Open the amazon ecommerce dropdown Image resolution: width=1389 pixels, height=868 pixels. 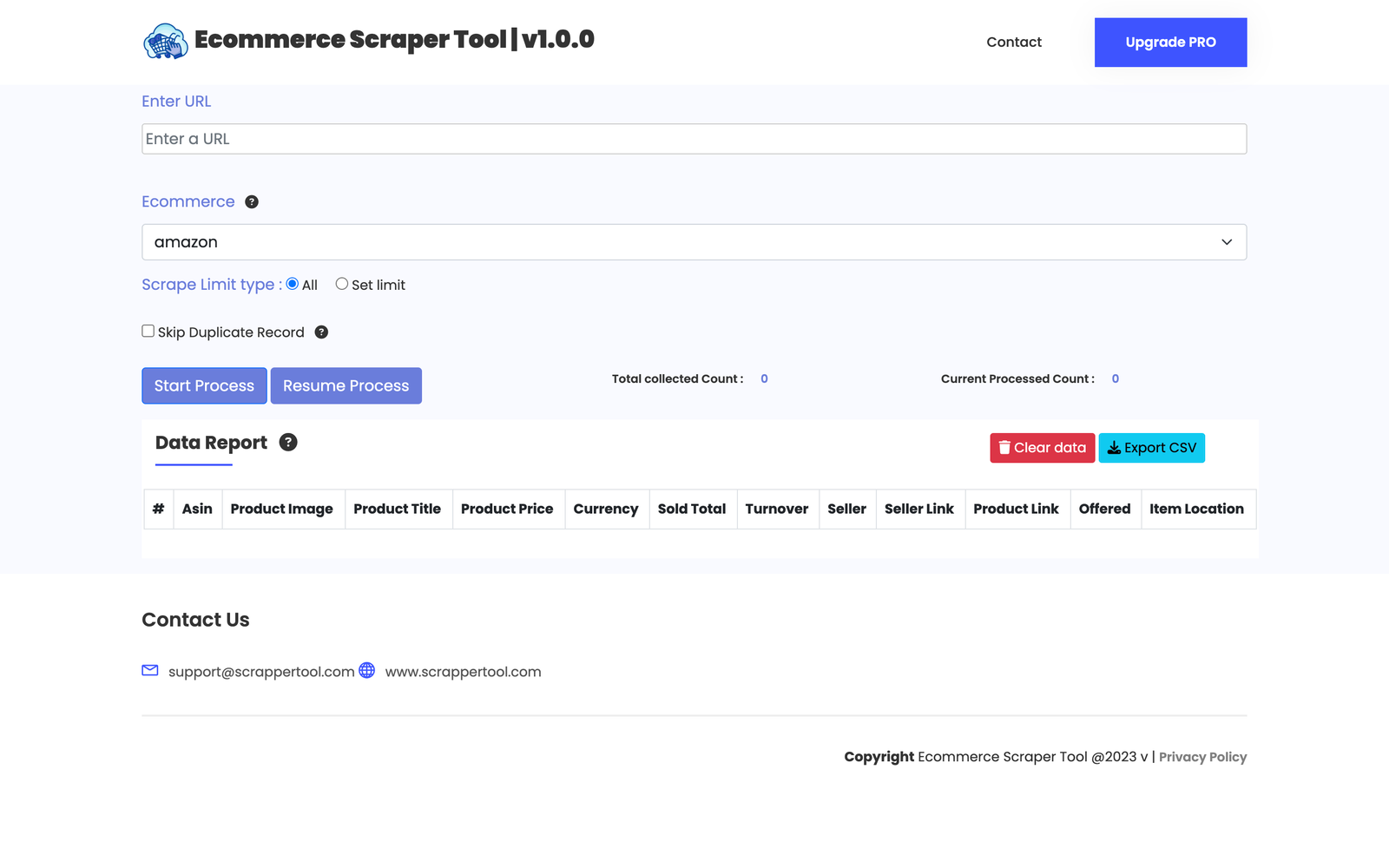pos(694,242)
